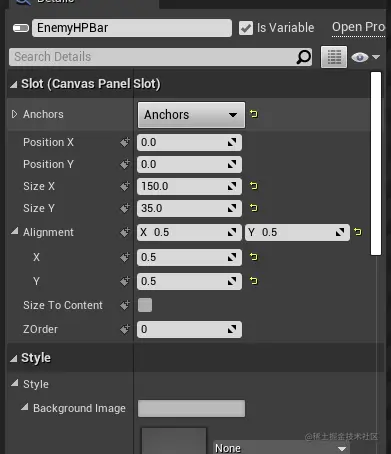Screen dimensions: 391x454
Task: Open the Position X binding icon
Action: [125, 142]
